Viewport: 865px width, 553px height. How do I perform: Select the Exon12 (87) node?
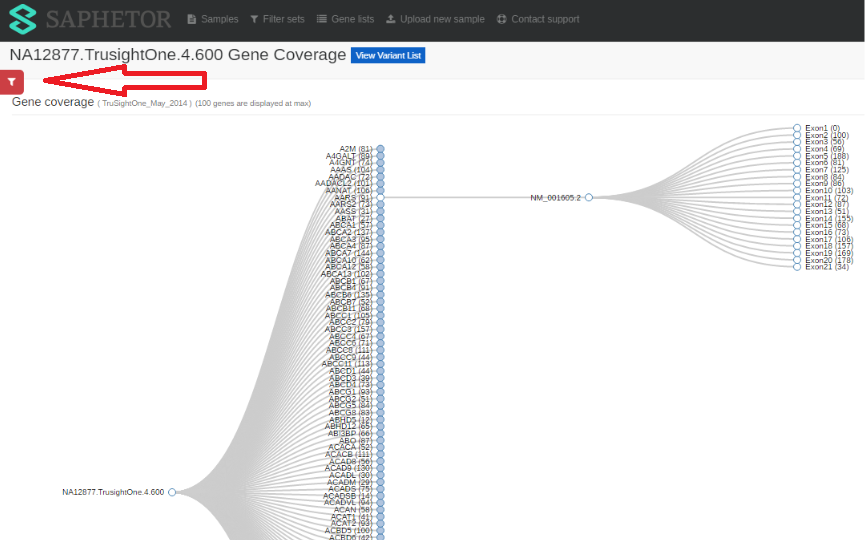pyautogui.click(x=797, y=205)
